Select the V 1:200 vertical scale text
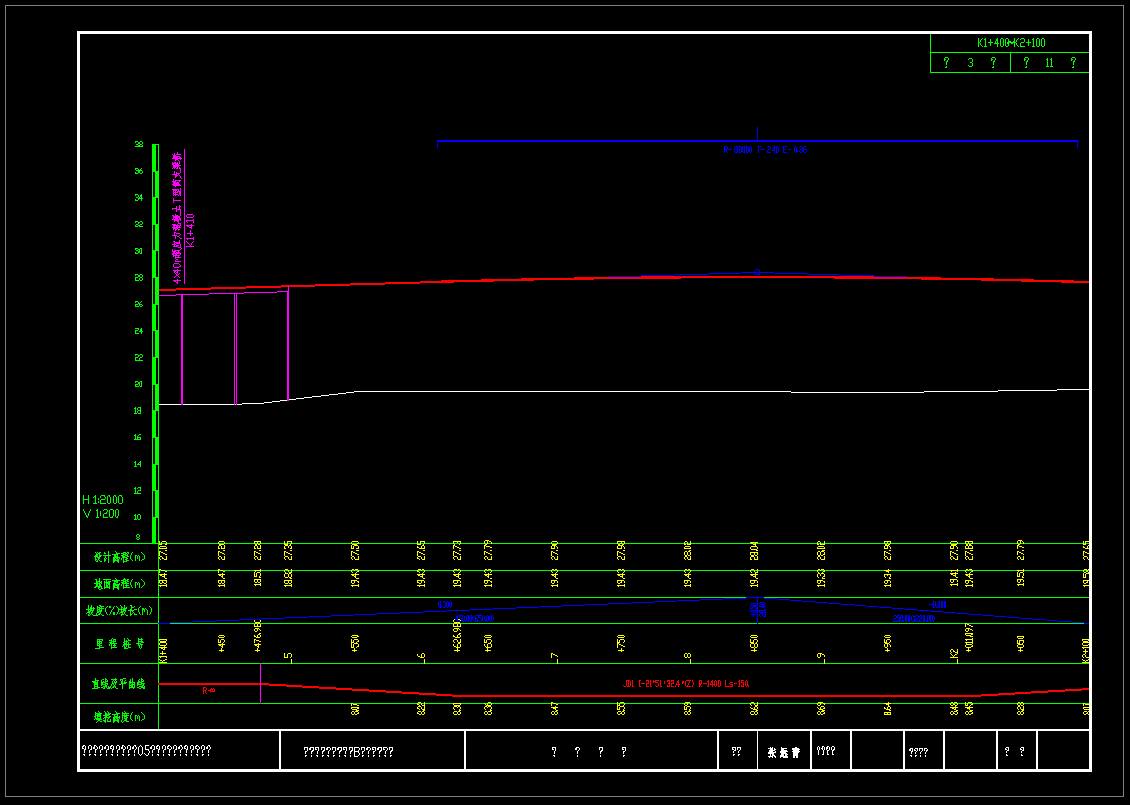1130x805 pixels. 101,514
